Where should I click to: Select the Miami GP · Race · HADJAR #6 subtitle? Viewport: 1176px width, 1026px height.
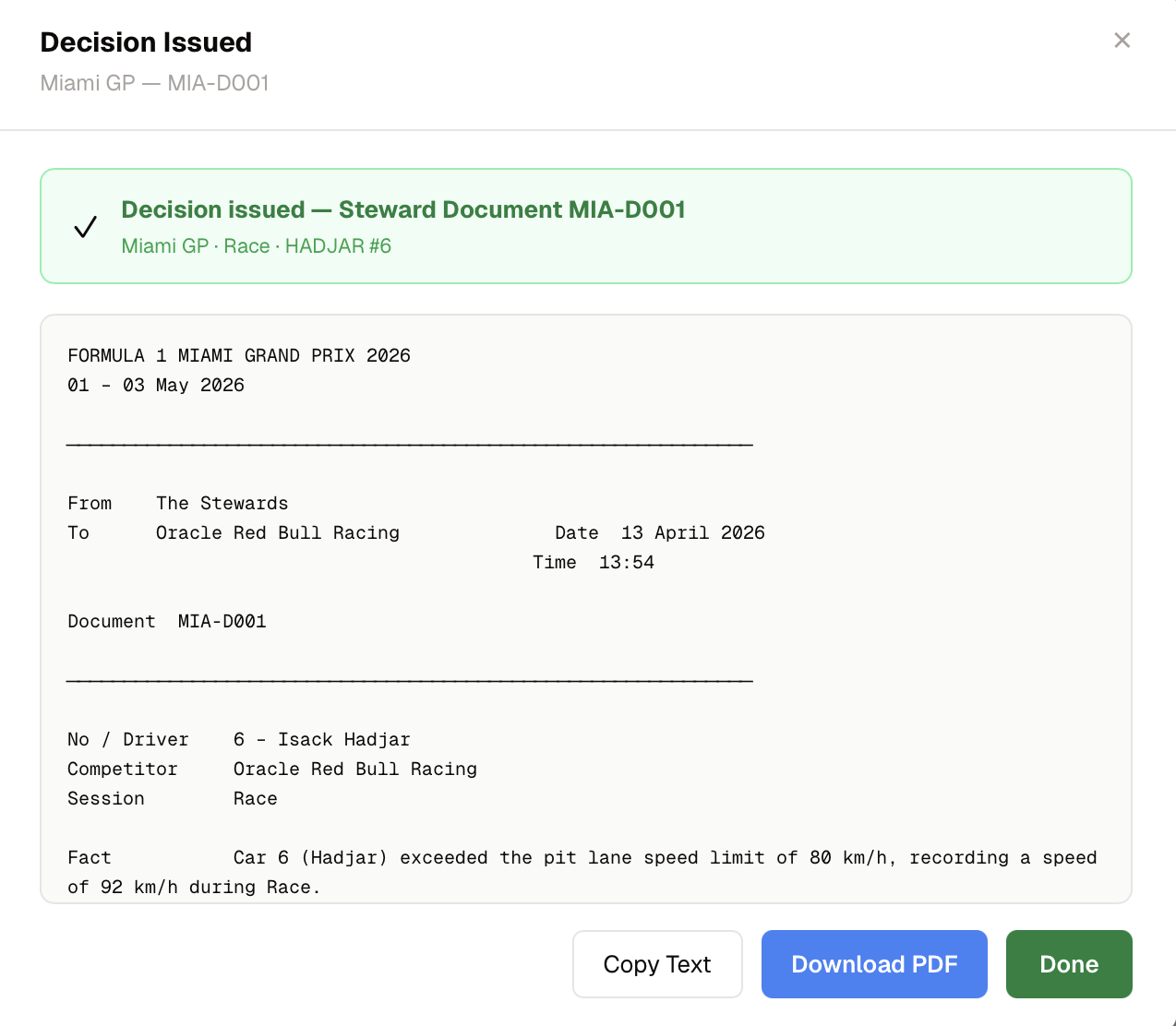click(257, 246)
